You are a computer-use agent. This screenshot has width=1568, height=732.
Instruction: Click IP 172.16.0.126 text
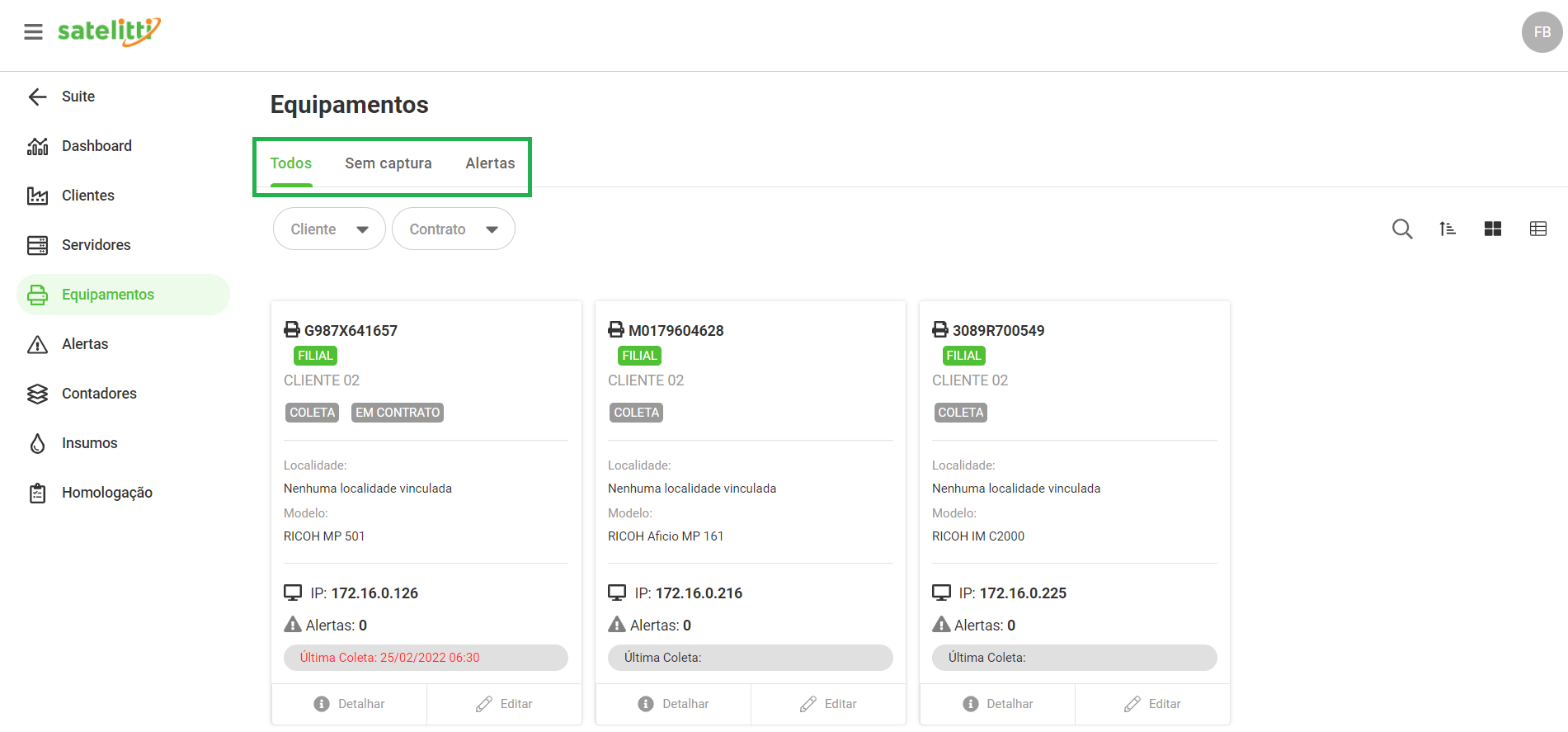coord(364,593)
